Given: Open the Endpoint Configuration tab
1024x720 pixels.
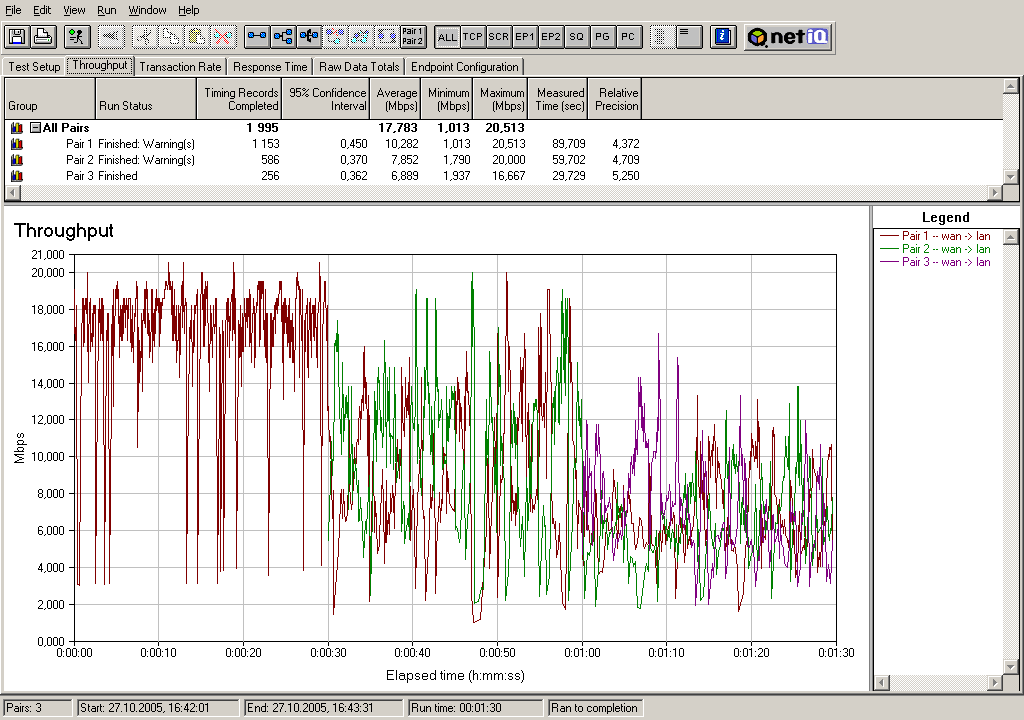Looking at the screenshot, I should (465, 67).
